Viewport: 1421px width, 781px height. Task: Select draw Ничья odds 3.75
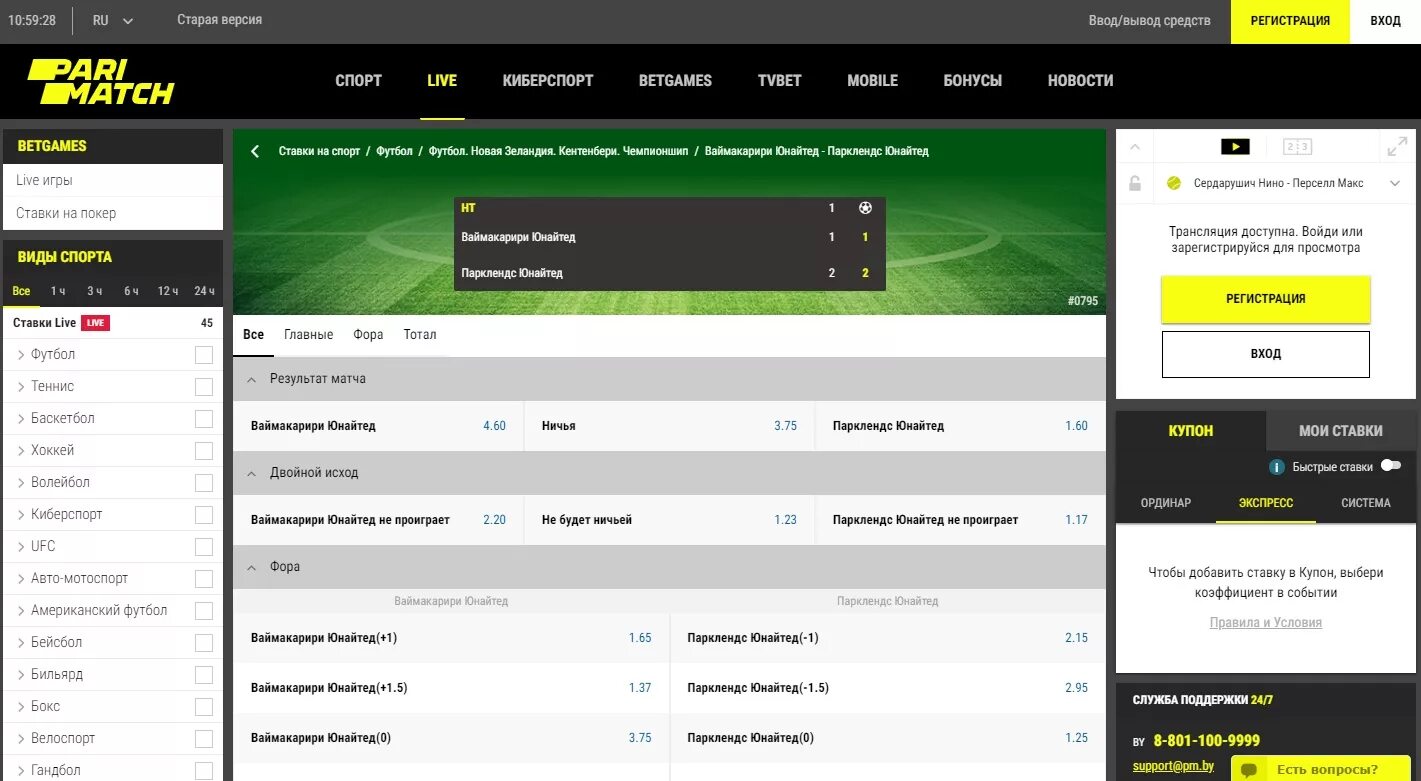(x=785, y=426)
